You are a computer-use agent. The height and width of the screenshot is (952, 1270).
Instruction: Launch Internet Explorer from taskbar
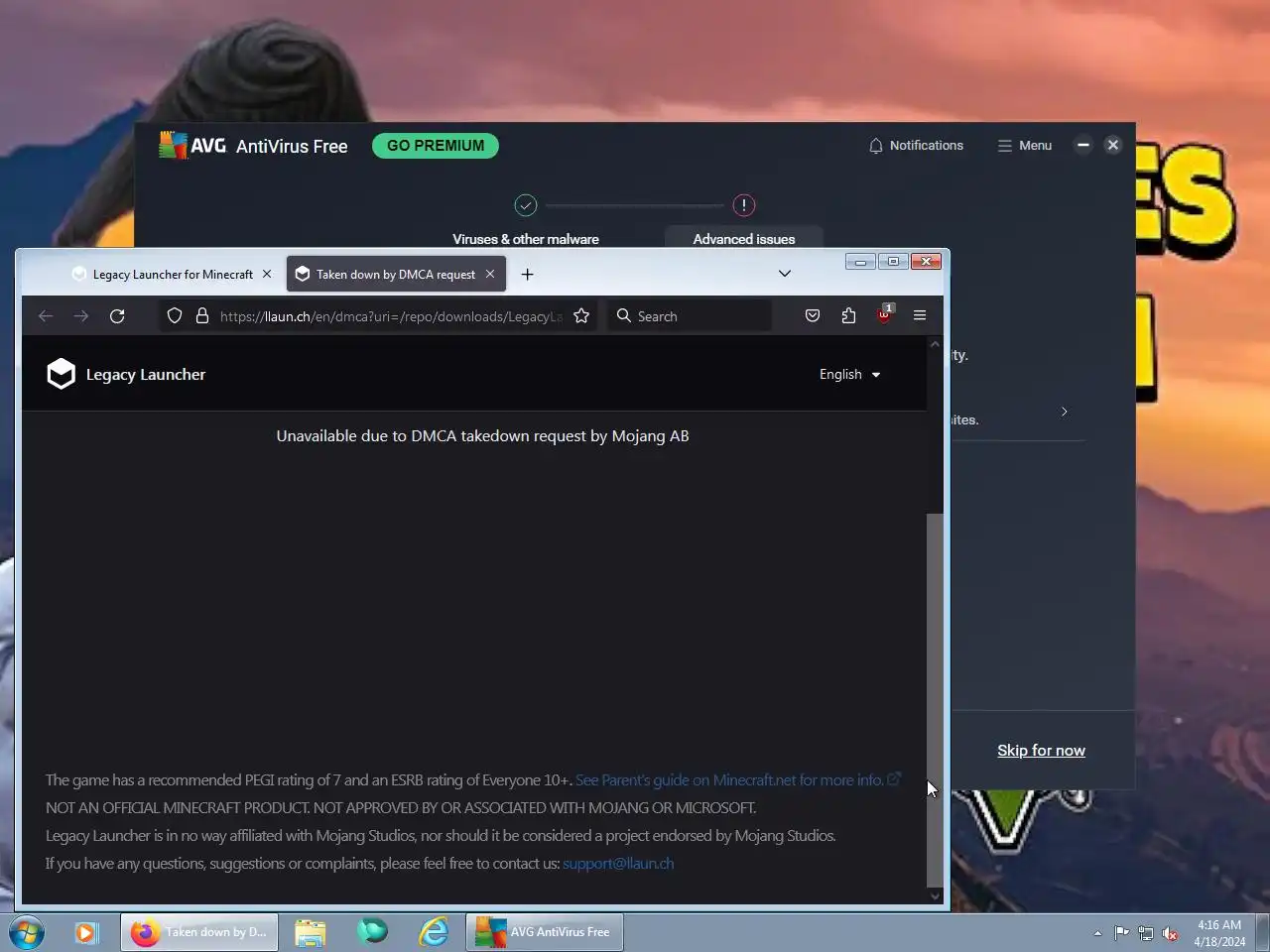coord(434,932)
